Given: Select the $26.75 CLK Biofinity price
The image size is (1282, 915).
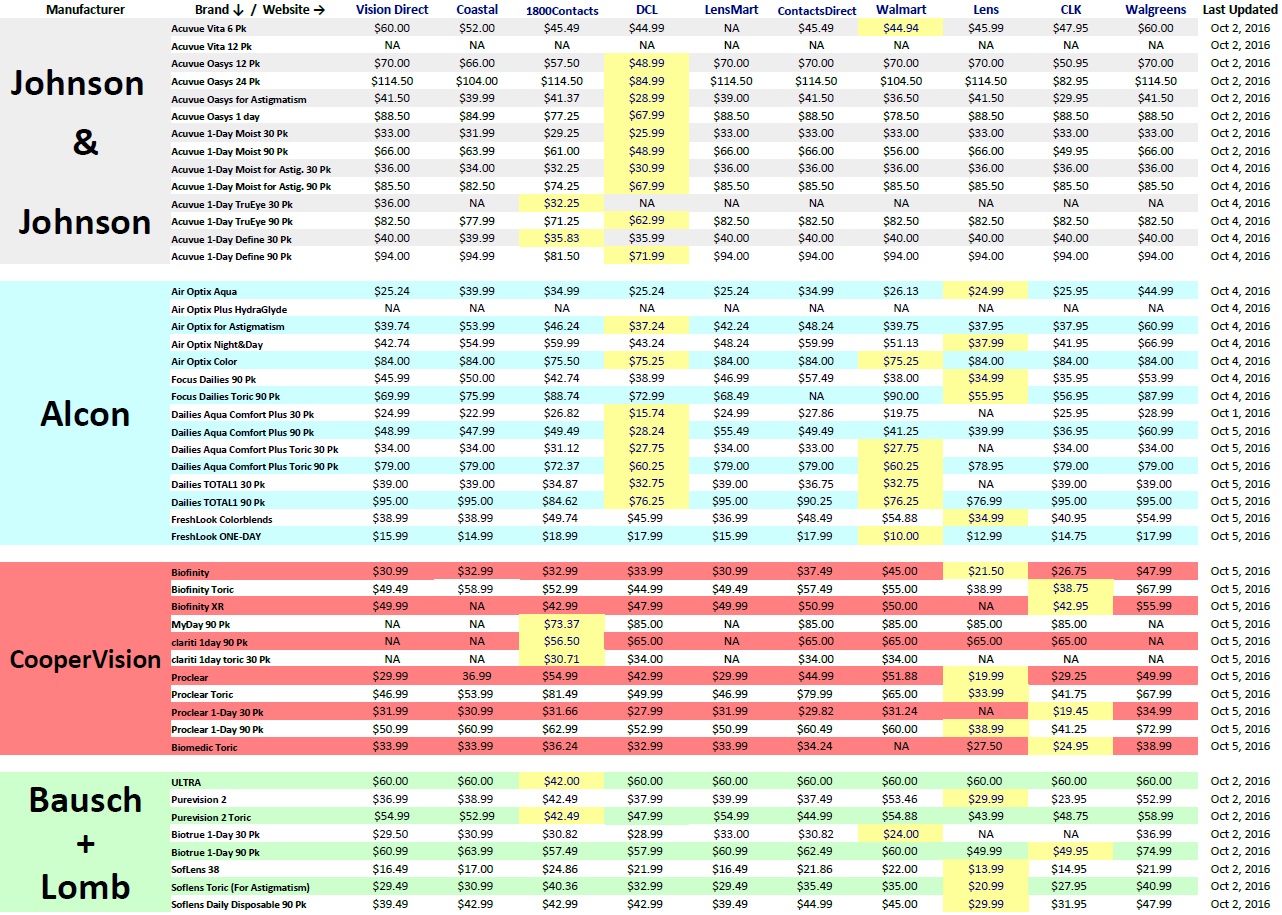Looking at the screenshot, I should tap(1070, 572).
